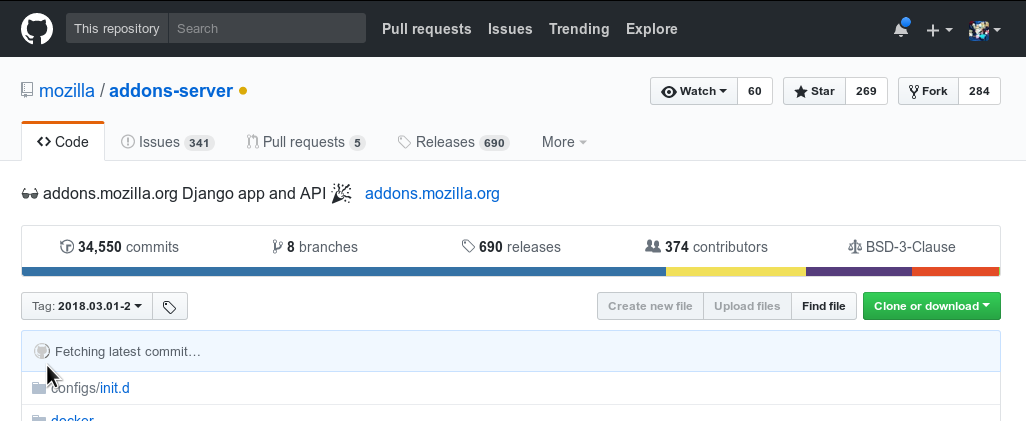Click the Fetching latest commit text
Image resolution: width=1026 pixels, height=421 pixels.
[128, 352]
